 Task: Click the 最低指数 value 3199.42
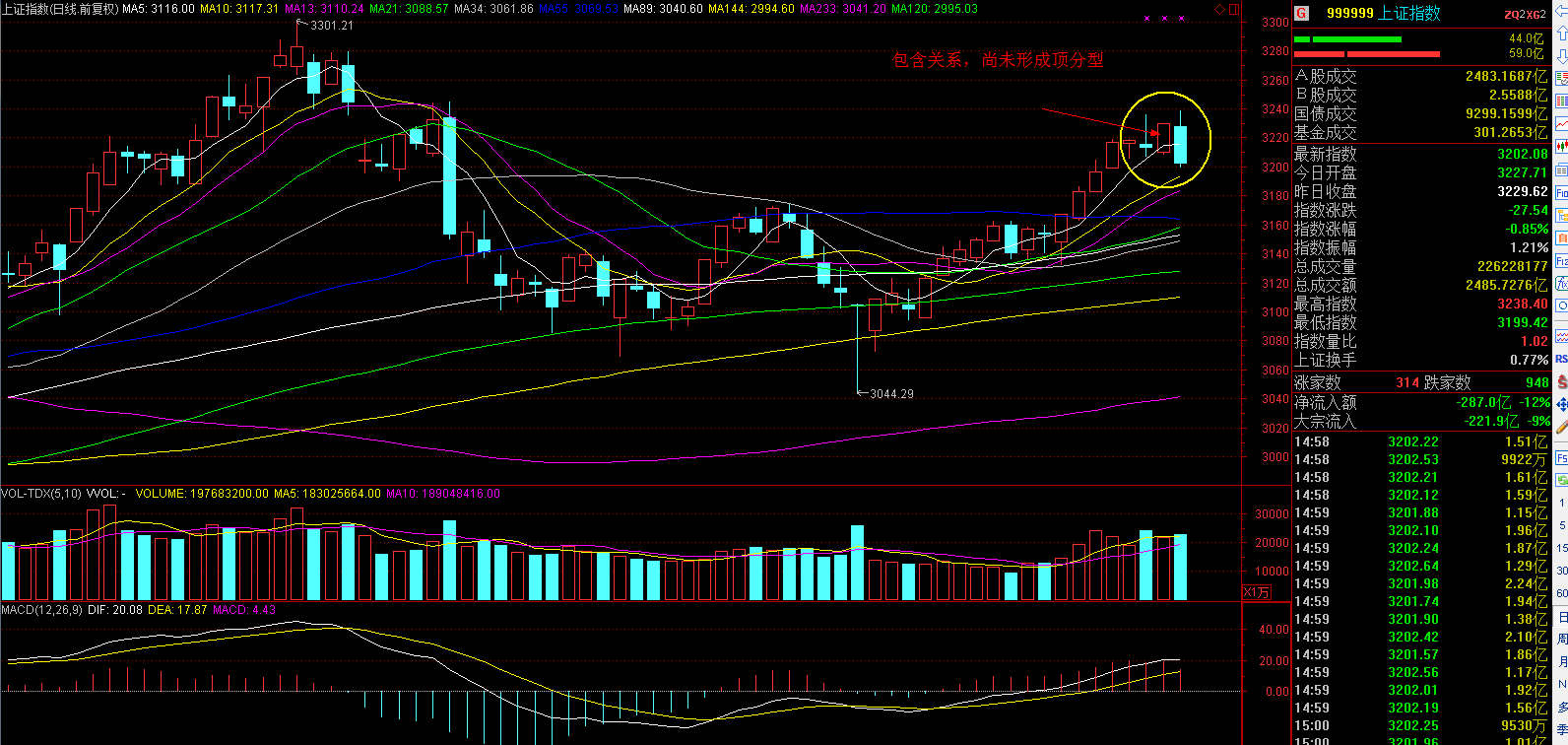(1523, 322)
